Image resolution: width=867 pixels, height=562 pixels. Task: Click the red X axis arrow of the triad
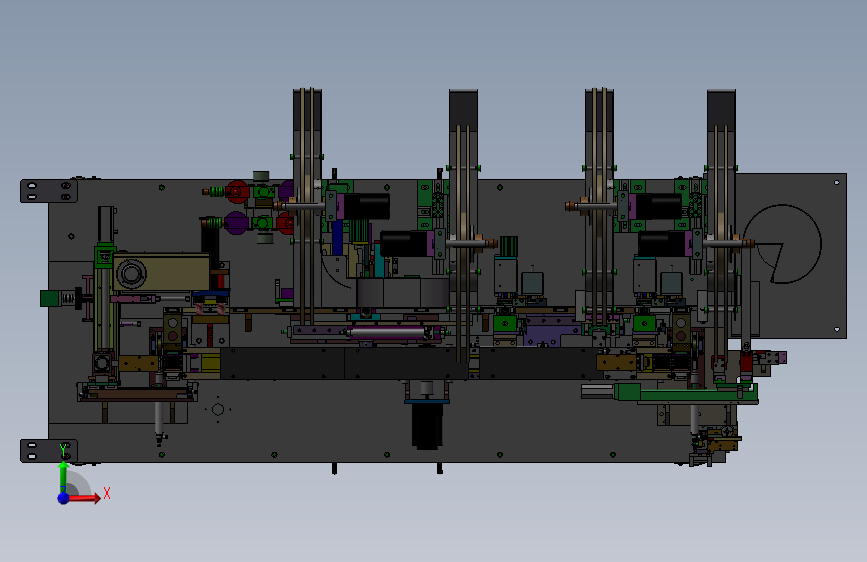click(x=84, y=498)
